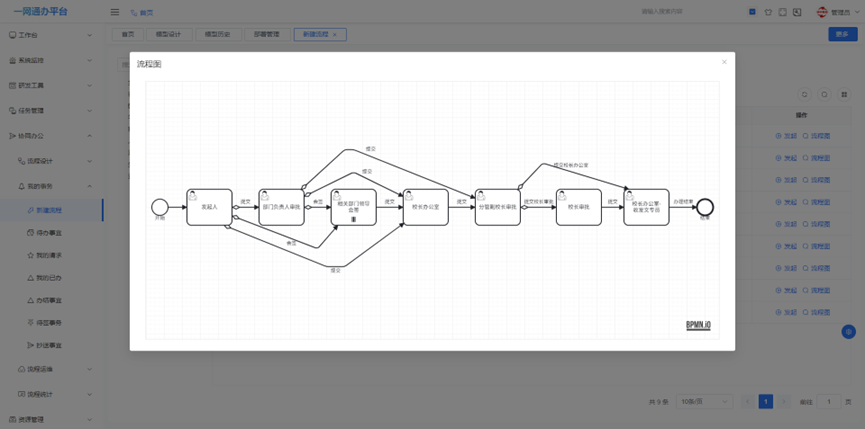Click the blue 更多 button
865x429 pixels.
(842, 34)
